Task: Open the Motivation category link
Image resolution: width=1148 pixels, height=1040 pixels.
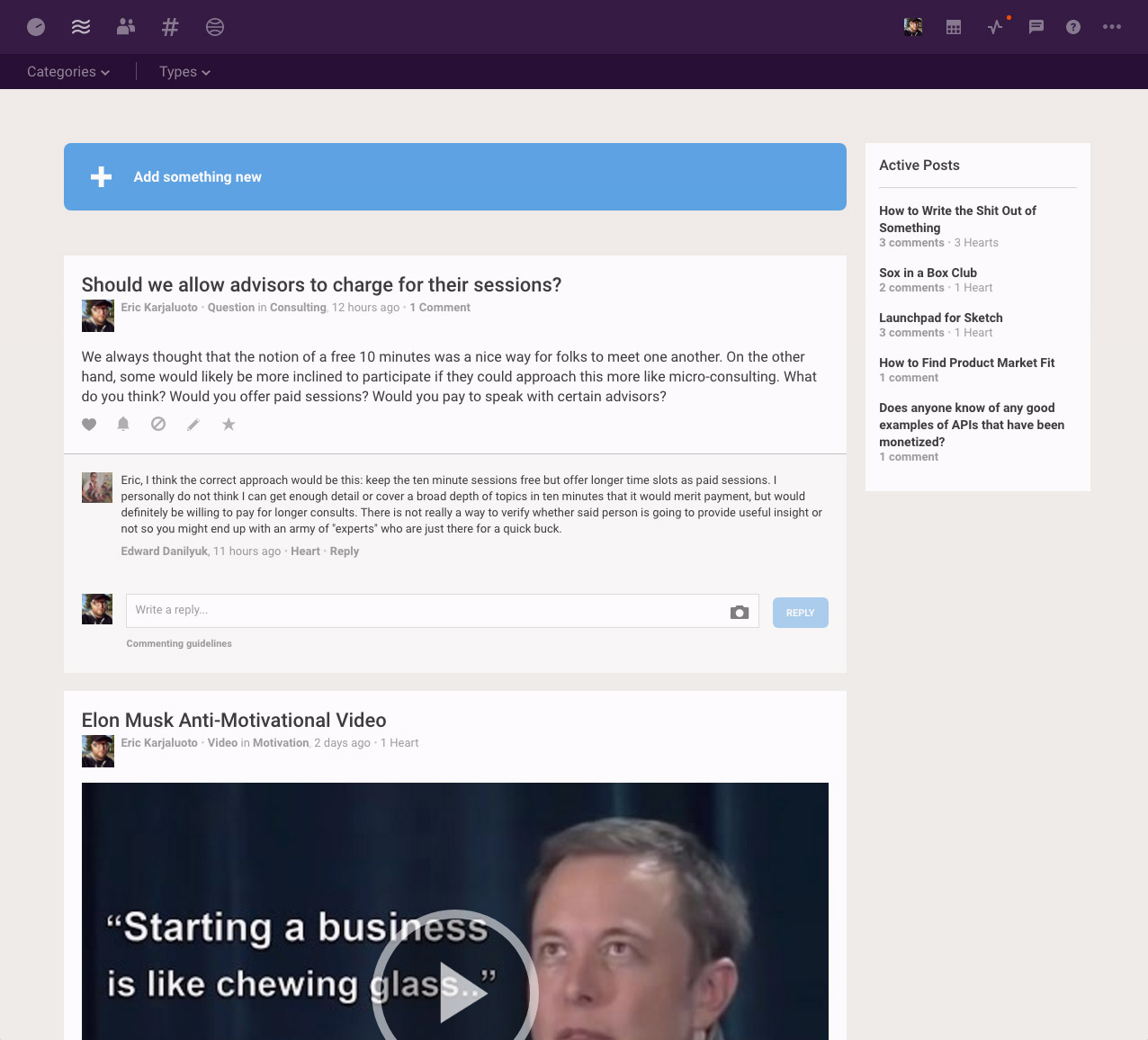Action: (x=281, y=743)
